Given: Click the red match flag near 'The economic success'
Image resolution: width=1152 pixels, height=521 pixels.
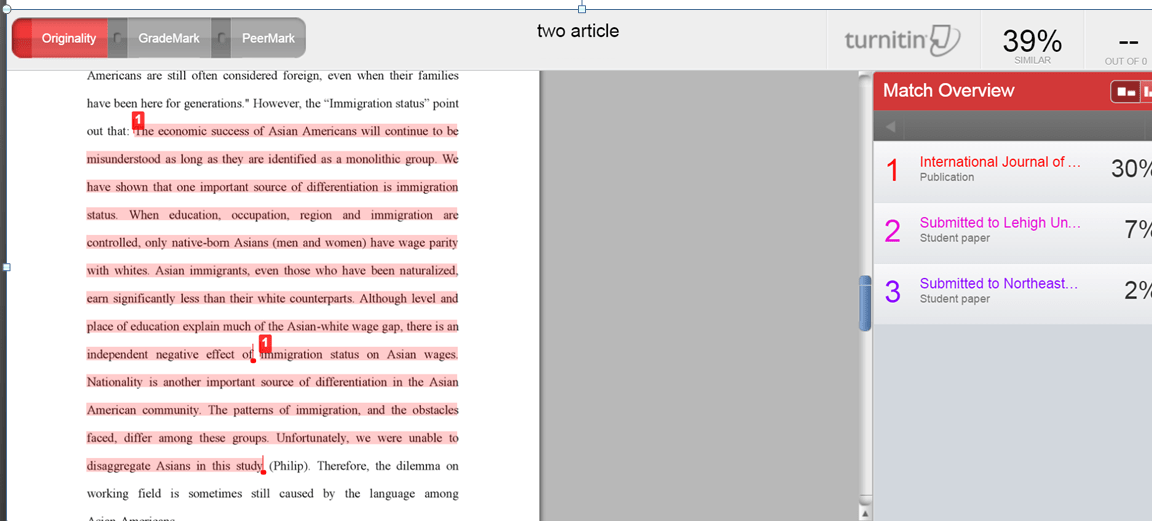Looking at the screenshot, I should (138, 120).
